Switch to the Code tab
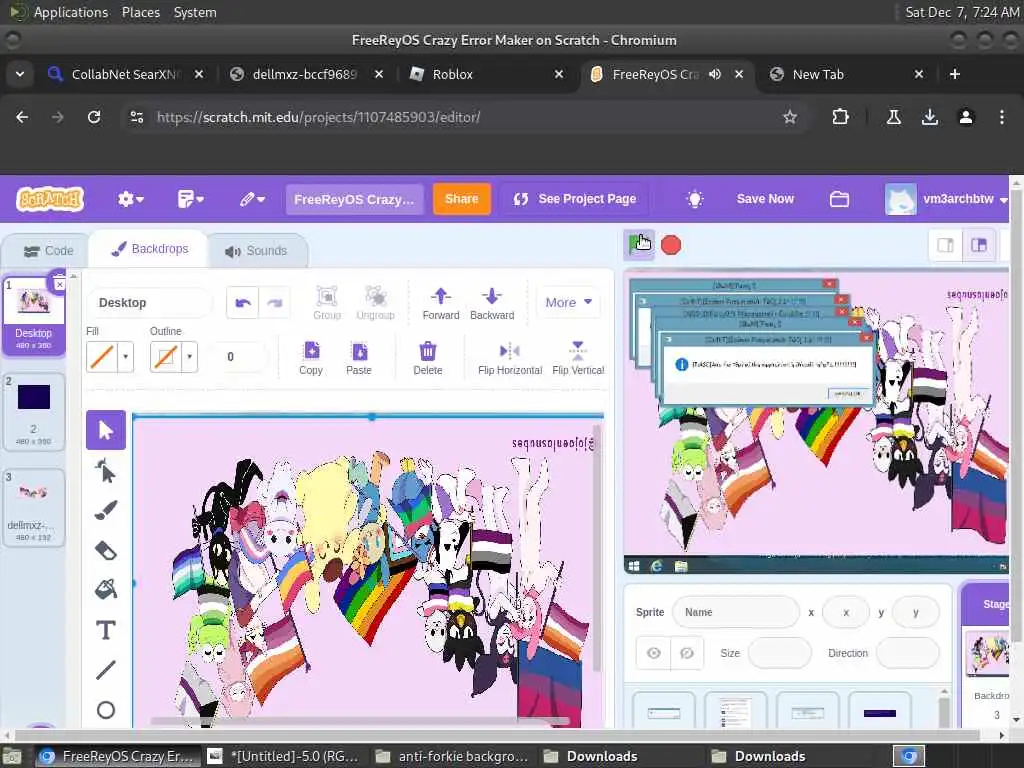The image size is (1024, 768). pyautogui.click(x=48, y=251)
